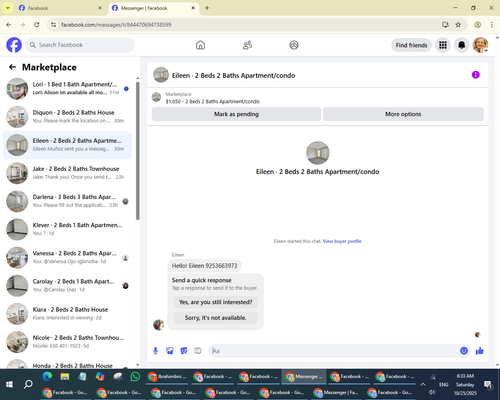Open Darlena 3 Beds 3 Baths conversation

pos(67,201)
